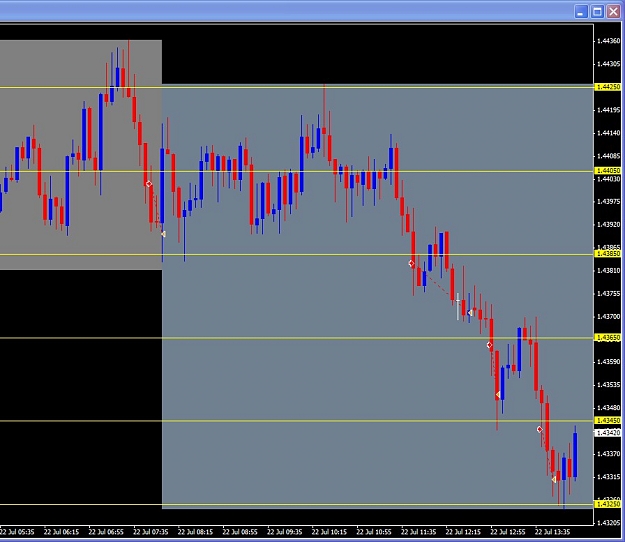The width and height of the screenshot is (625, 542).
Task: Click the 1.43535 price axis label
Action: 608,385
